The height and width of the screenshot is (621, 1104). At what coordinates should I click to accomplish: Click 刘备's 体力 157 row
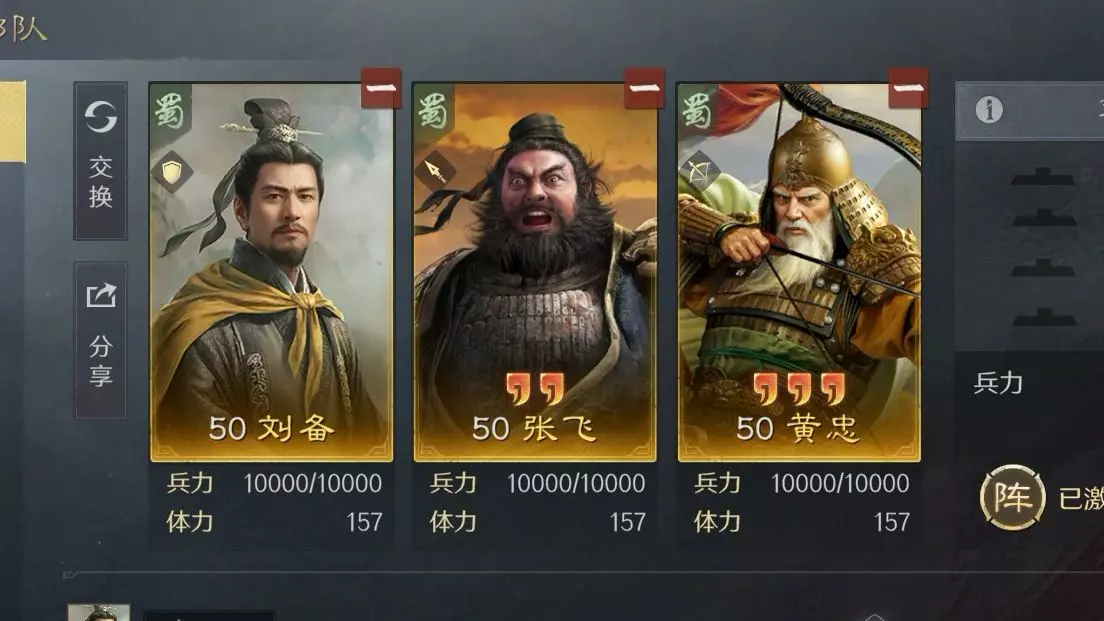274,522
